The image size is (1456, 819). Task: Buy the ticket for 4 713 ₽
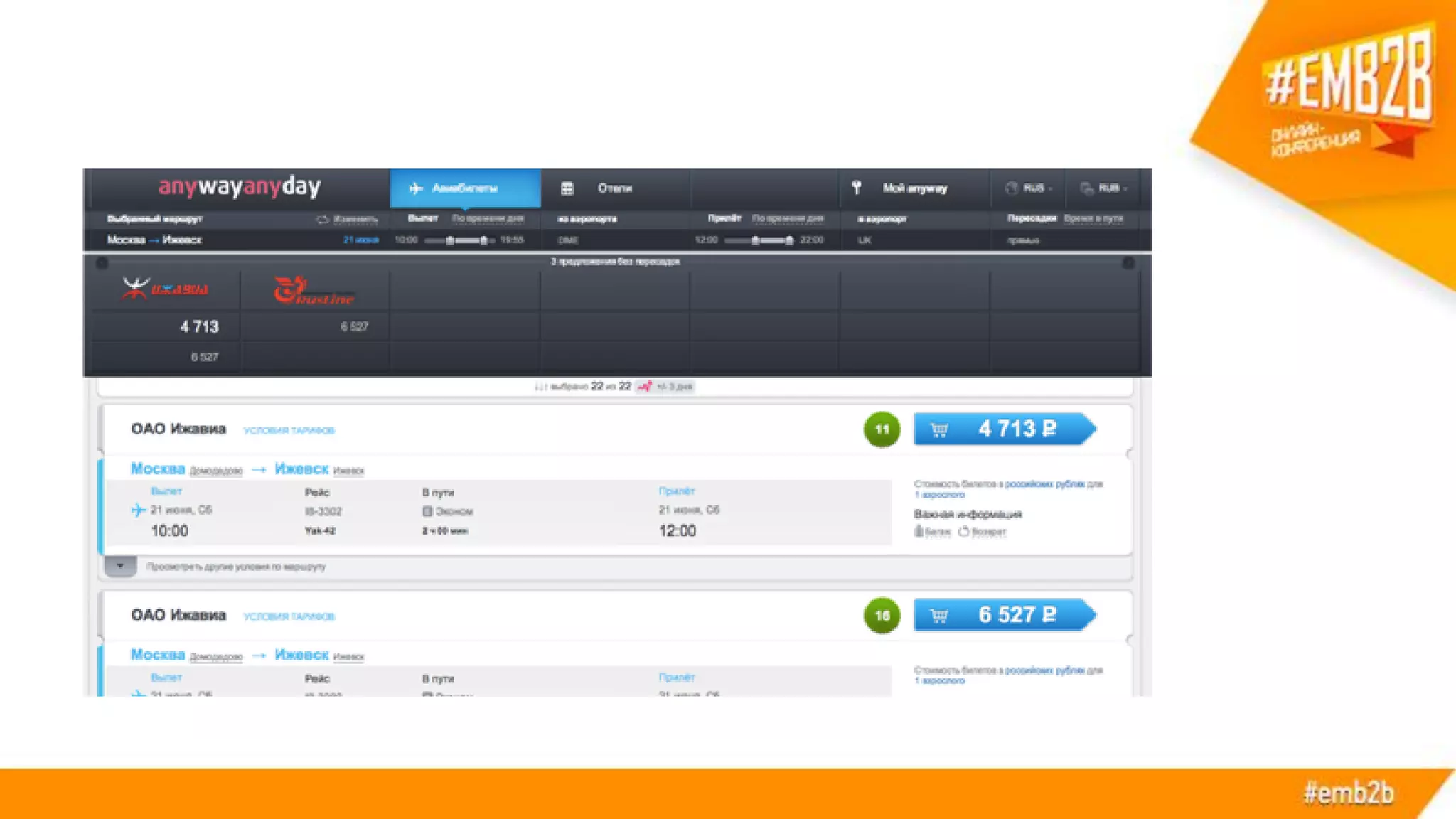pos(1004,429)
